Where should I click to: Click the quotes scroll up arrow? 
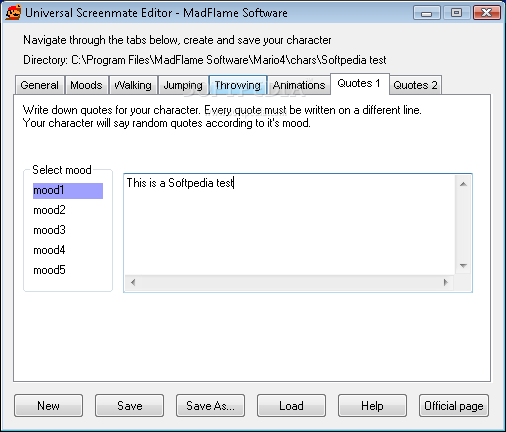click(463, 184)
